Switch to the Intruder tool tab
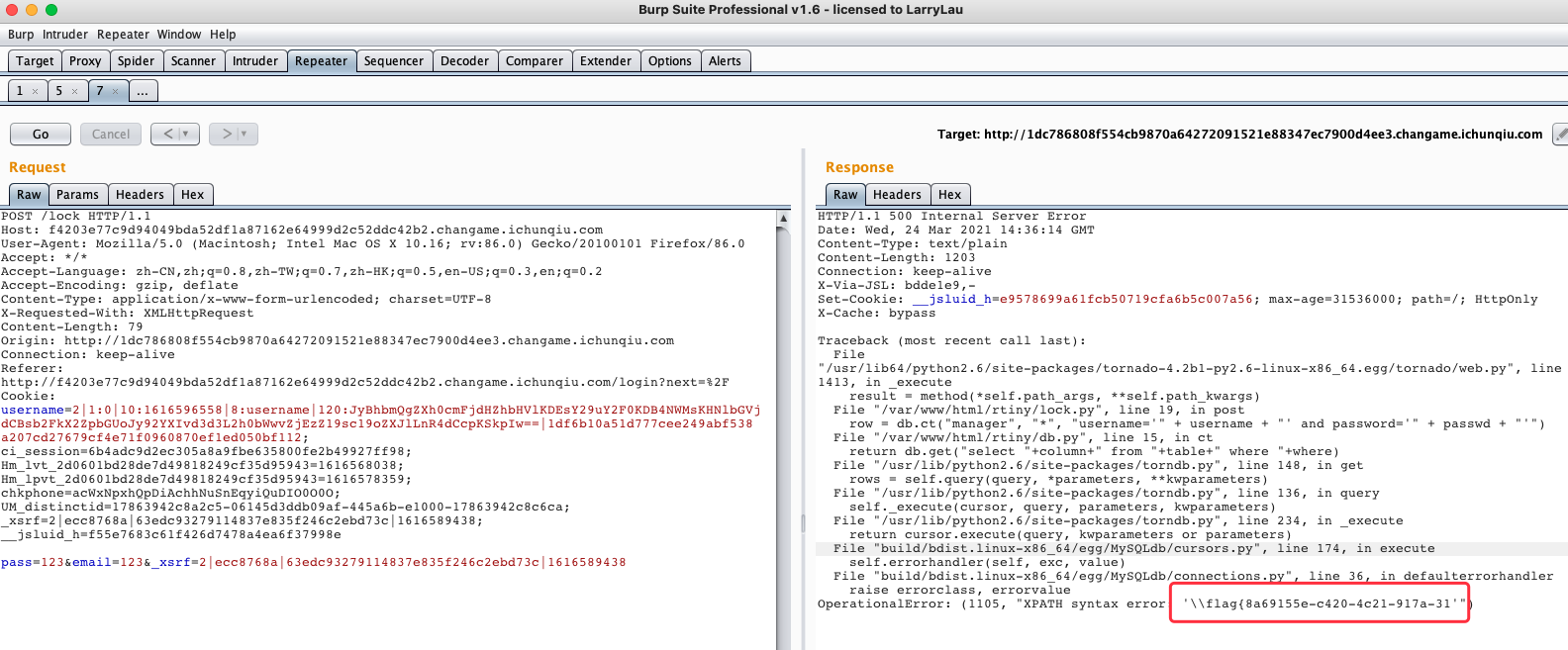 255,61
